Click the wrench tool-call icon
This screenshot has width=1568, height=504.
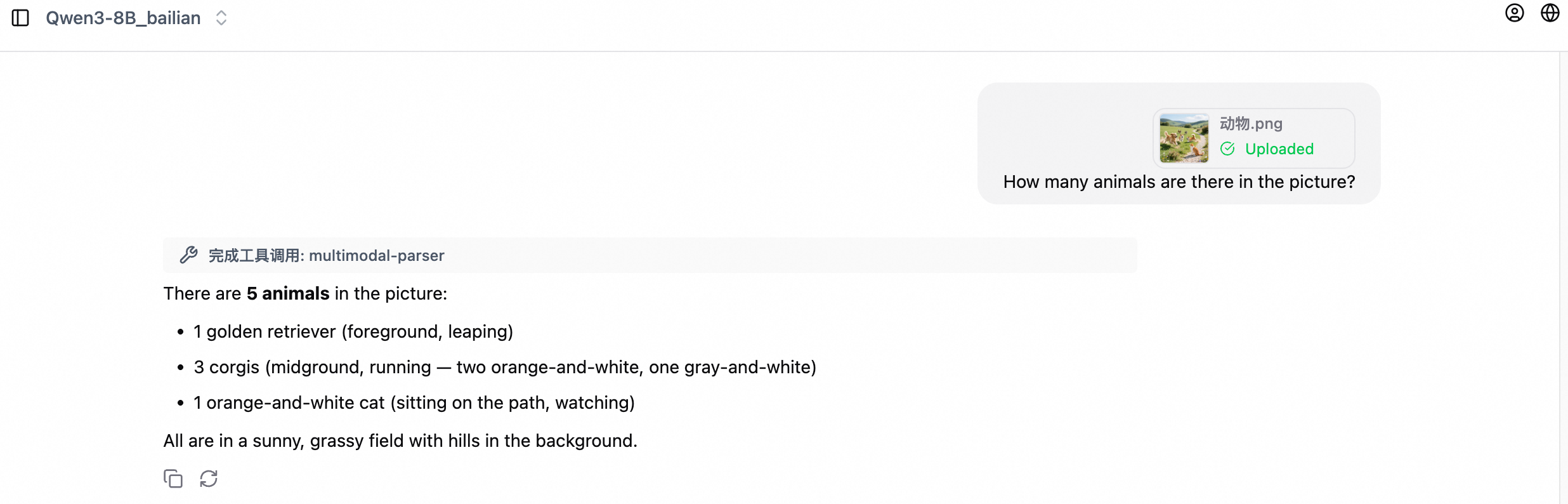188,255
